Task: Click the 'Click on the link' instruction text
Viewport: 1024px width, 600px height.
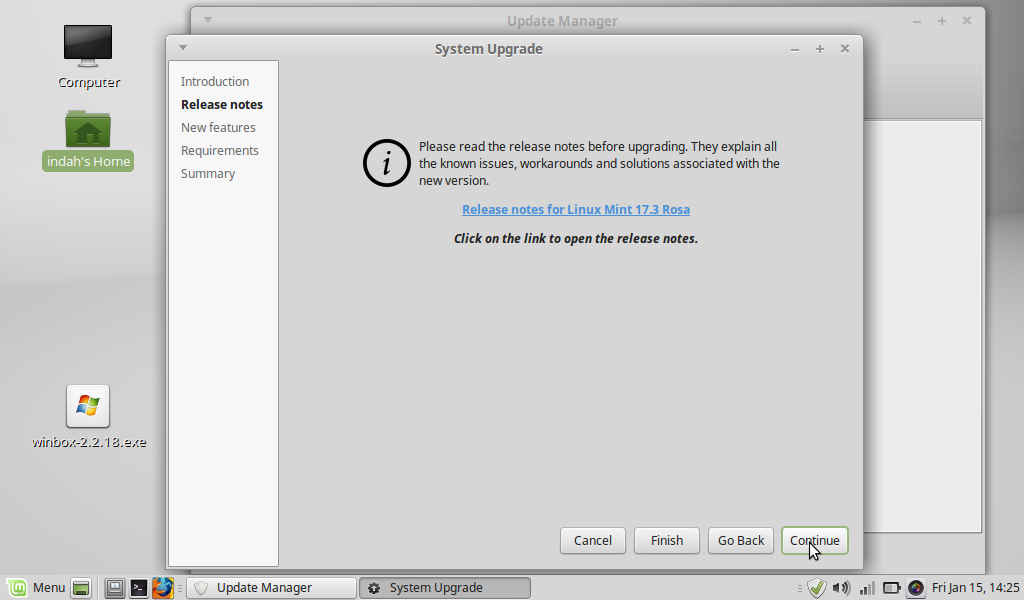Action: [x=576, y=238]
